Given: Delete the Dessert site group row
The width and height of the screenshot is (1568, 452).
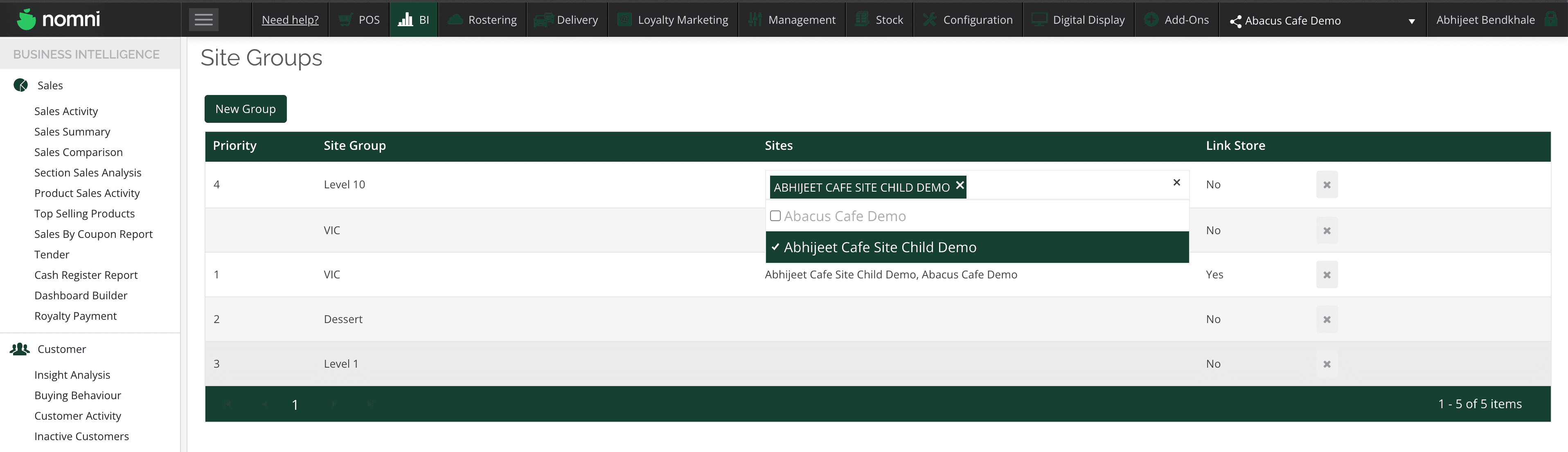Looking at the screenshot, I should (x=1326, y=319).
